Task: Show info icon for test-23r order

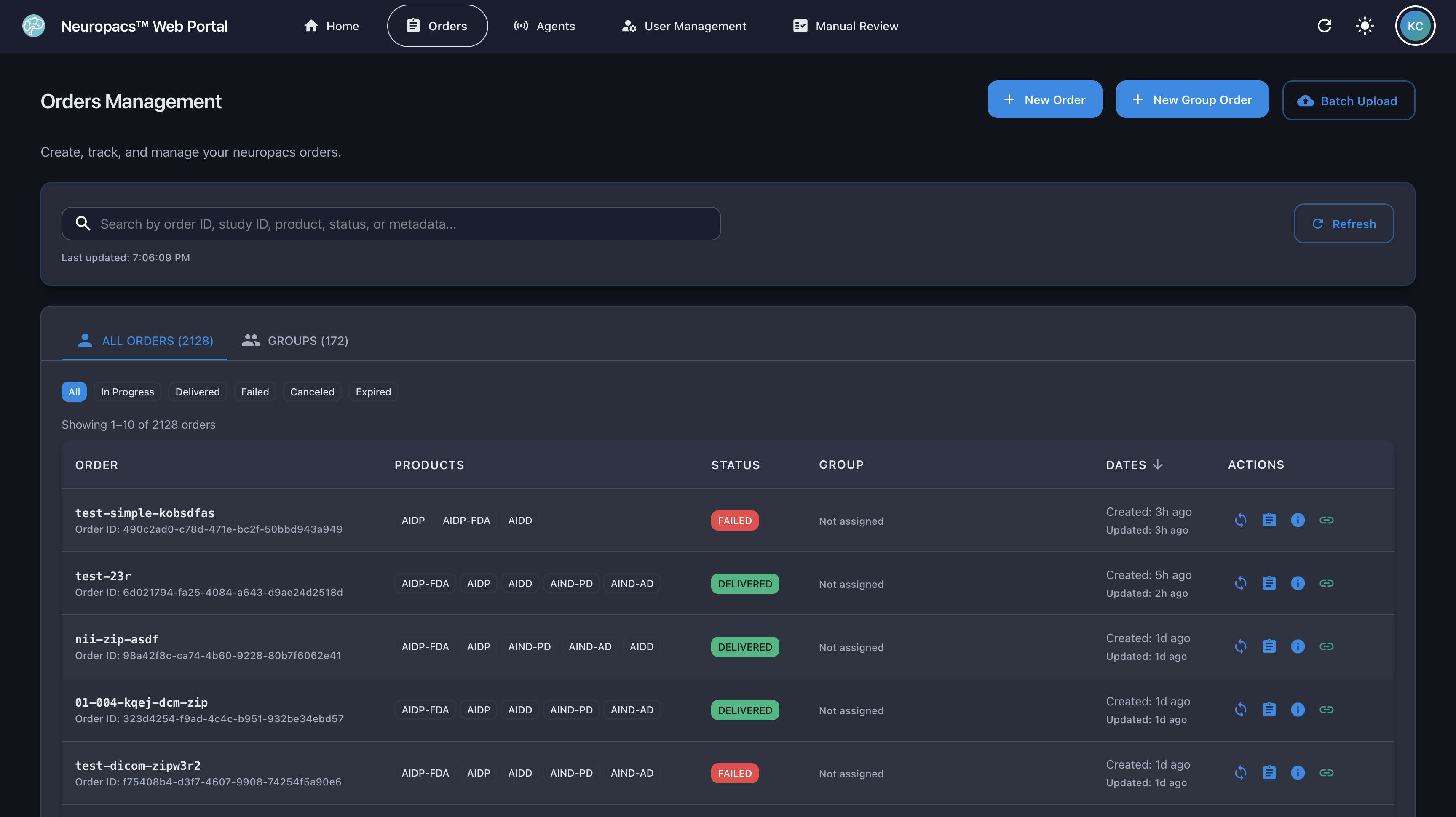Action: (x=1298, y=583)
